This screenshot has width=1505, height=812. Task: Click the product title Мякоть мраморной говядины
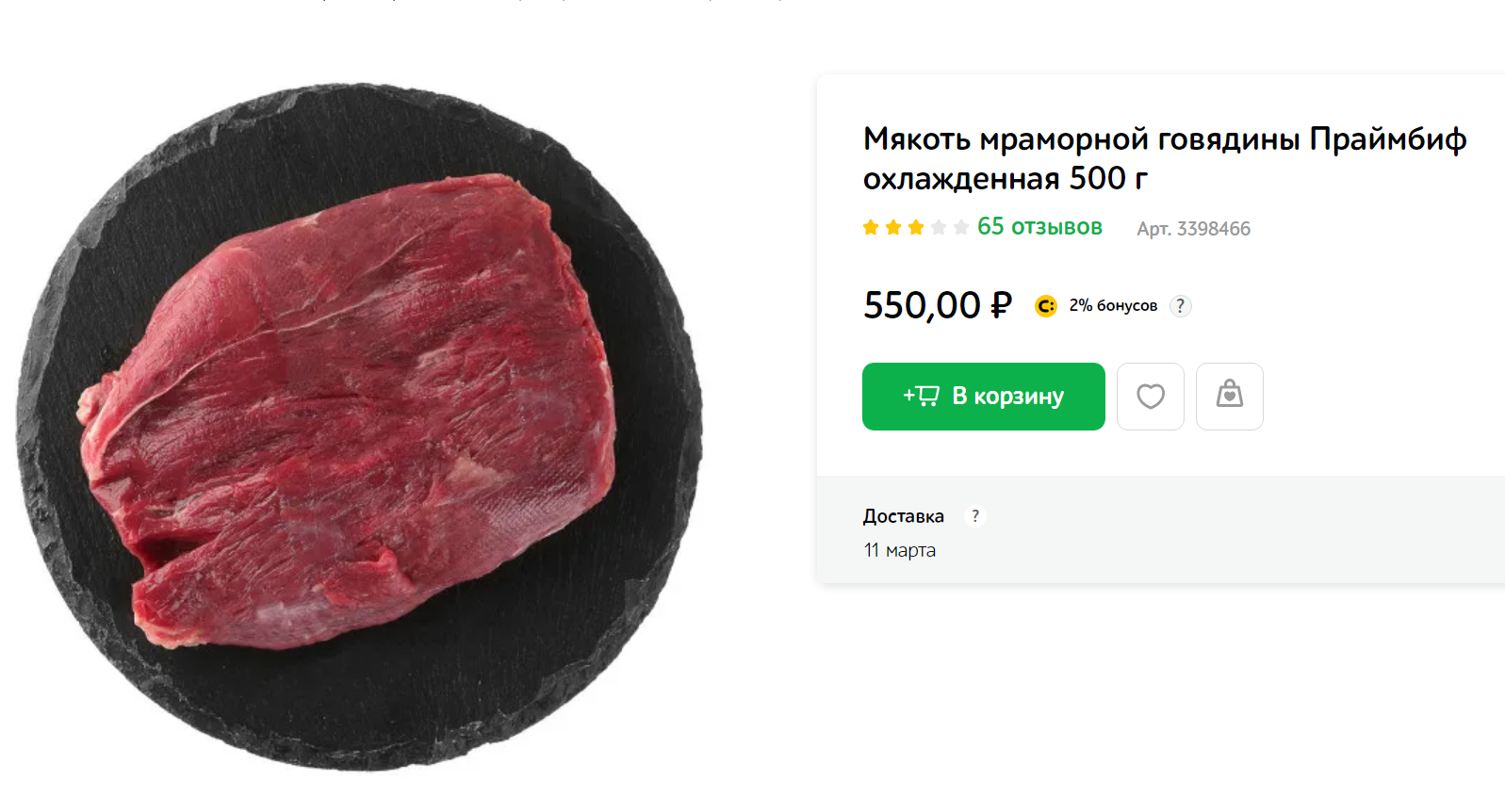(x=1165, y=158)
